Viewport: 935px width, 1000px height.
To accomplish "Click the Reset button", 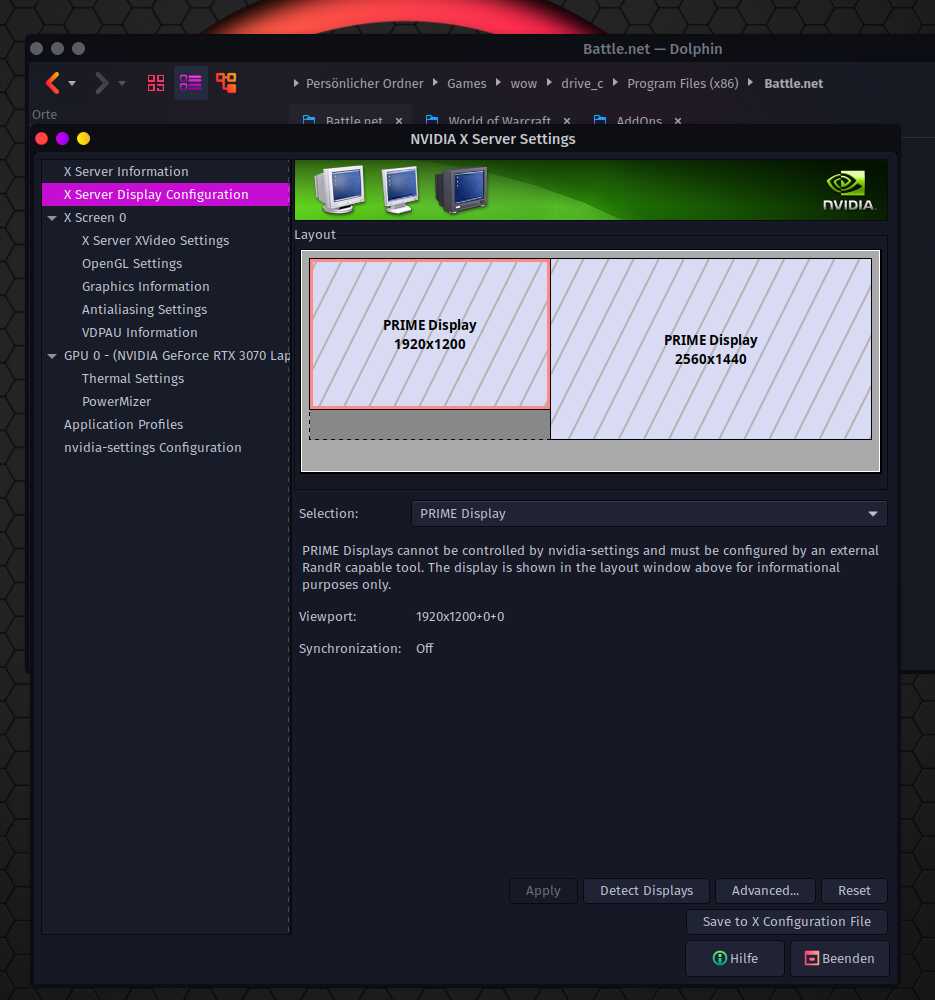I will (854, 890).
